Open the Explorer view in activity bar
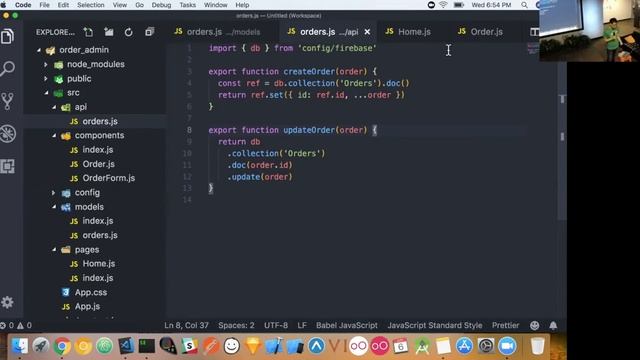The height and width of the screenshot is (360, 640). 8,37
